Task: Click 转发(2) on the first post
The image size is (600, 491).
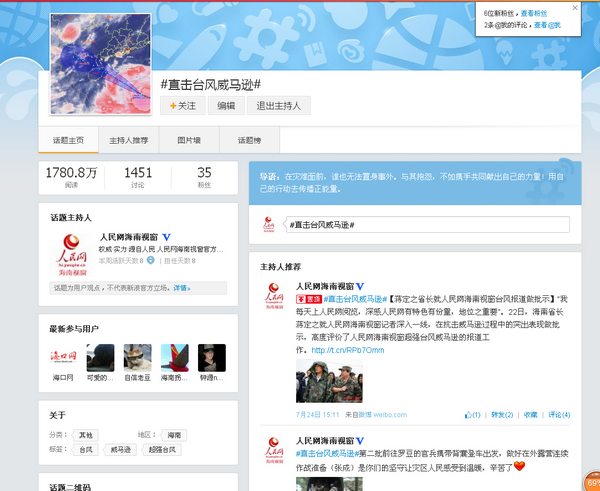Action: (502, 414)
